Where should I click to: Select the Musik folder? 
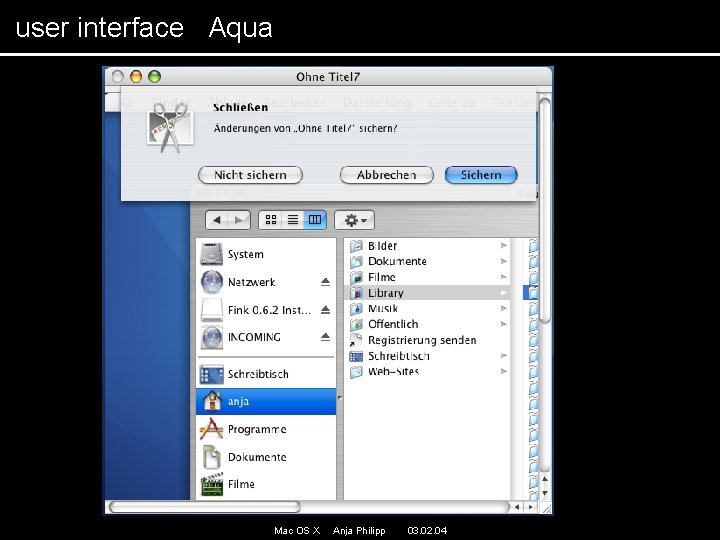point(427,309)
